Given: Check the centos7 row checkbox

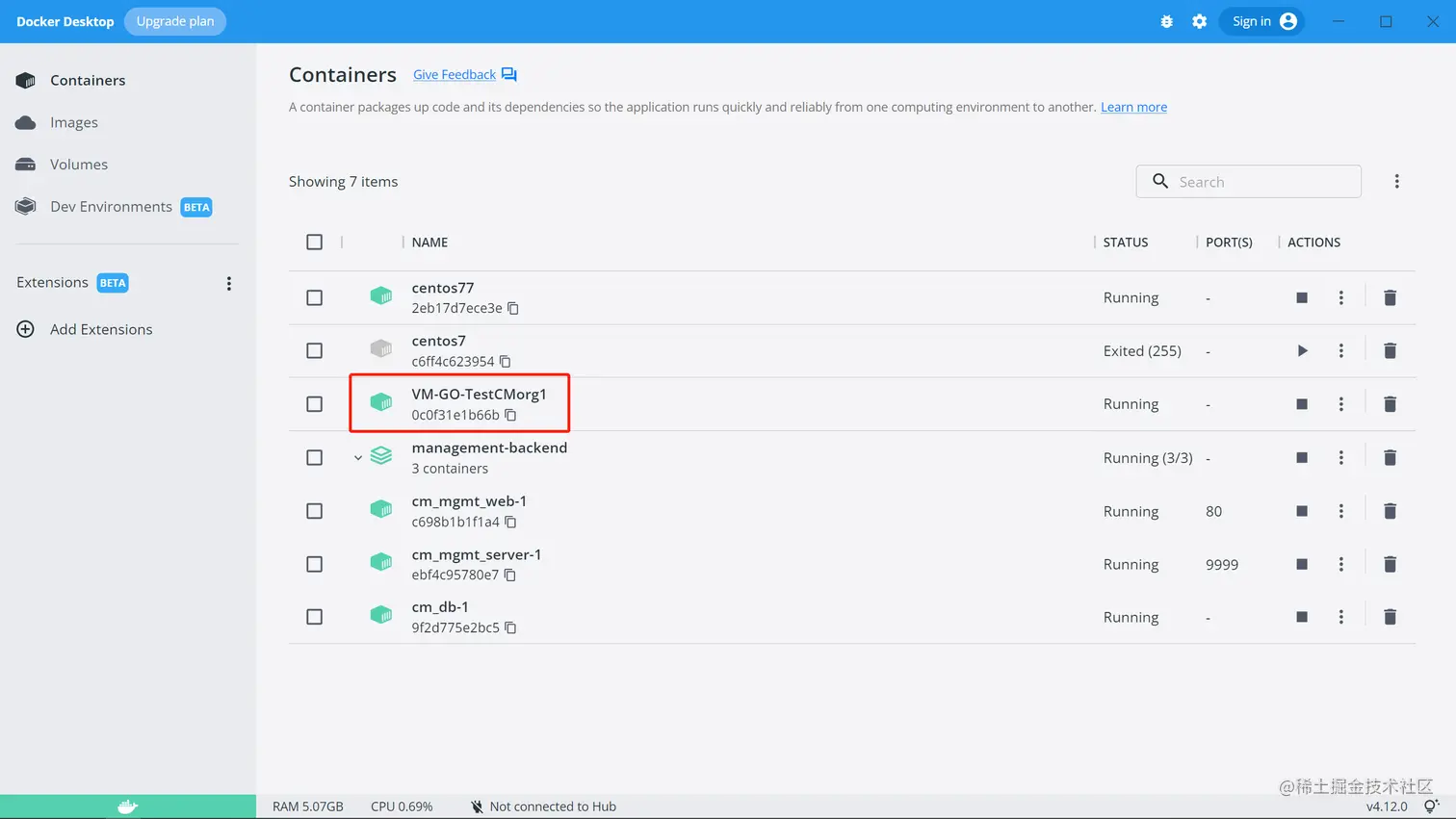Looking at the screenshot, I should pos(314,350).
